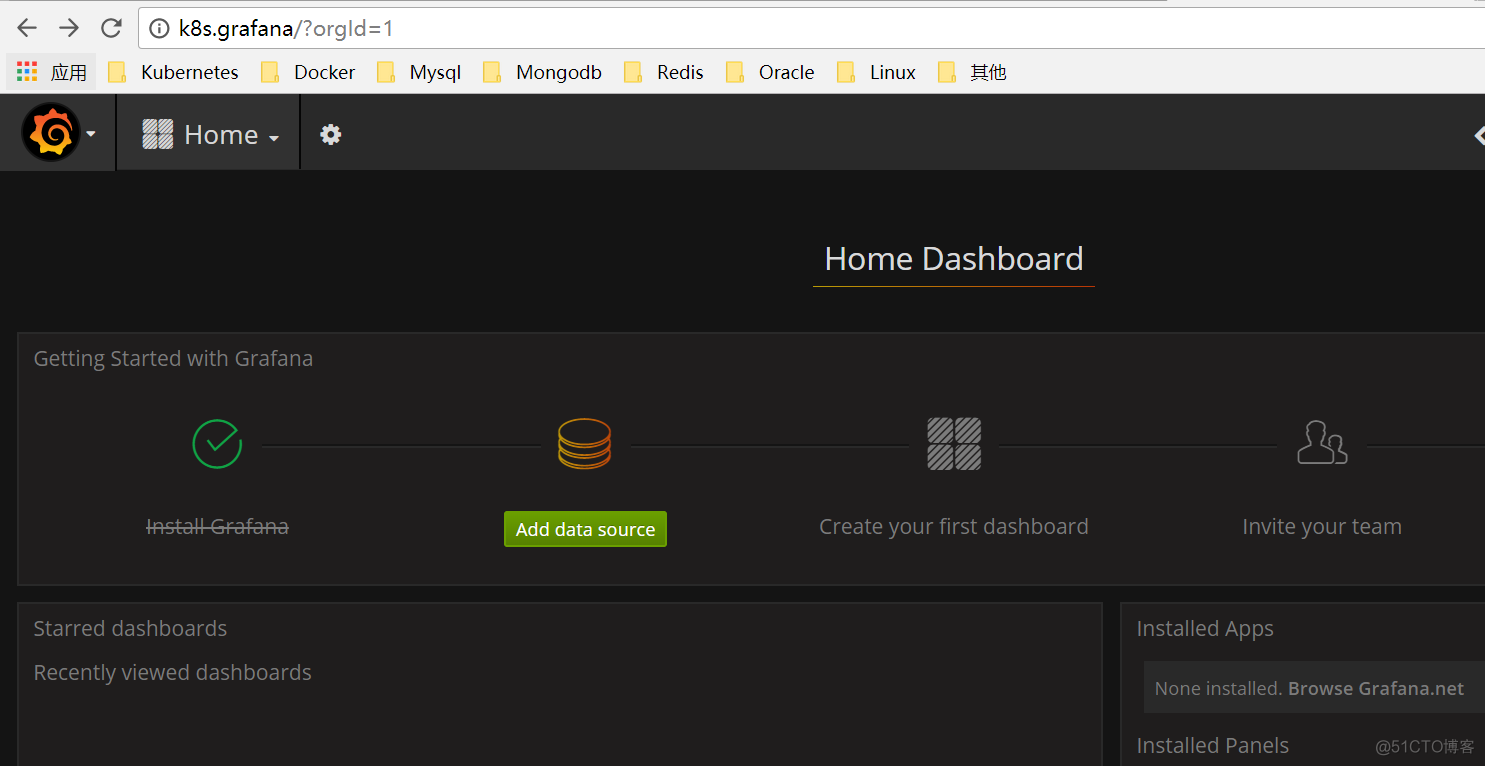Open the Redis bookmark folder
The height and width of the screenshot is (766, 1485).
(x=664, y=72)
